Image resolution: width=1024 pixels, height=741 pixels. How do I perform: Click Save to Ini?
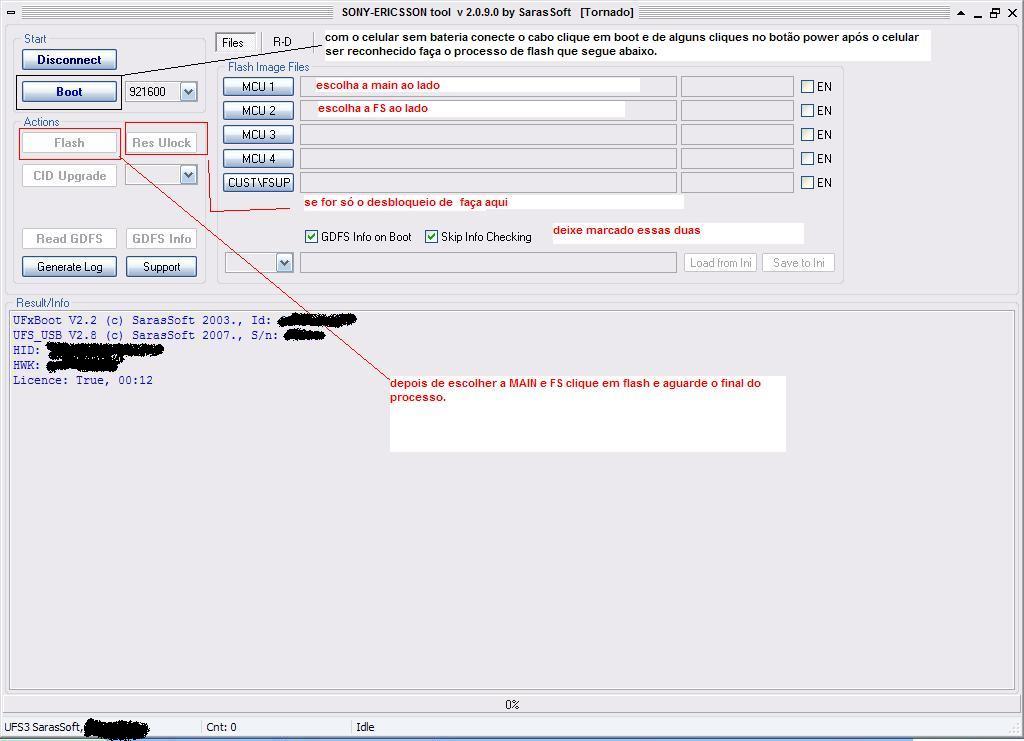pos(798,262)
